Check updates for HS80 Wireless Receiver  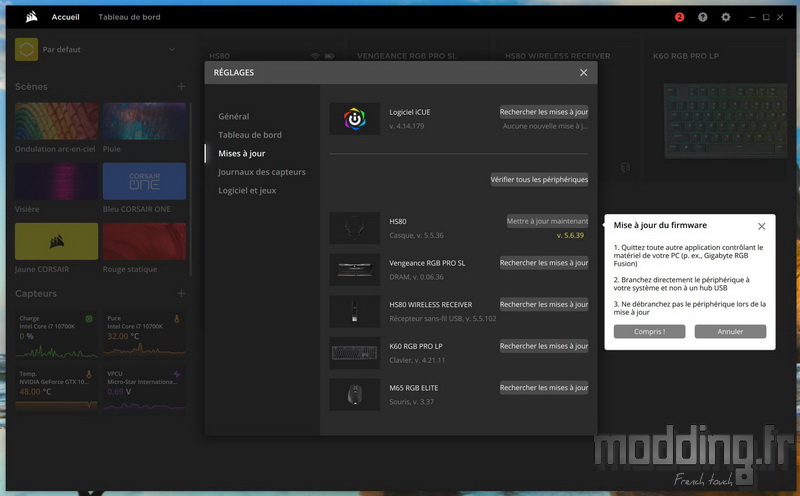544,305
